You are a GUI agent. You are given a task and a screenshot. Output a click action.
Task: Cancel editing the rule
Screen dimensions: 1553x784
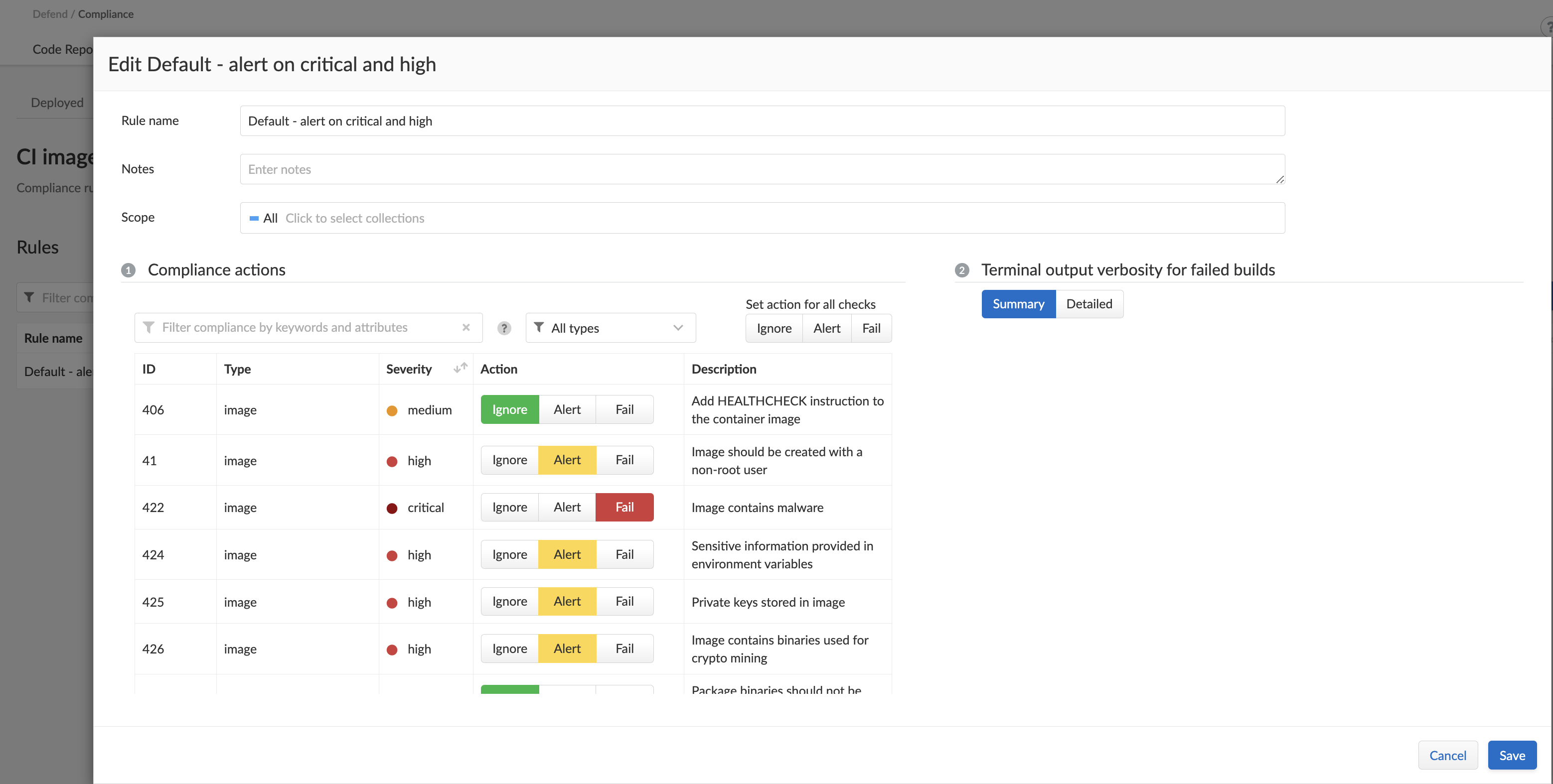(1447, 755)
